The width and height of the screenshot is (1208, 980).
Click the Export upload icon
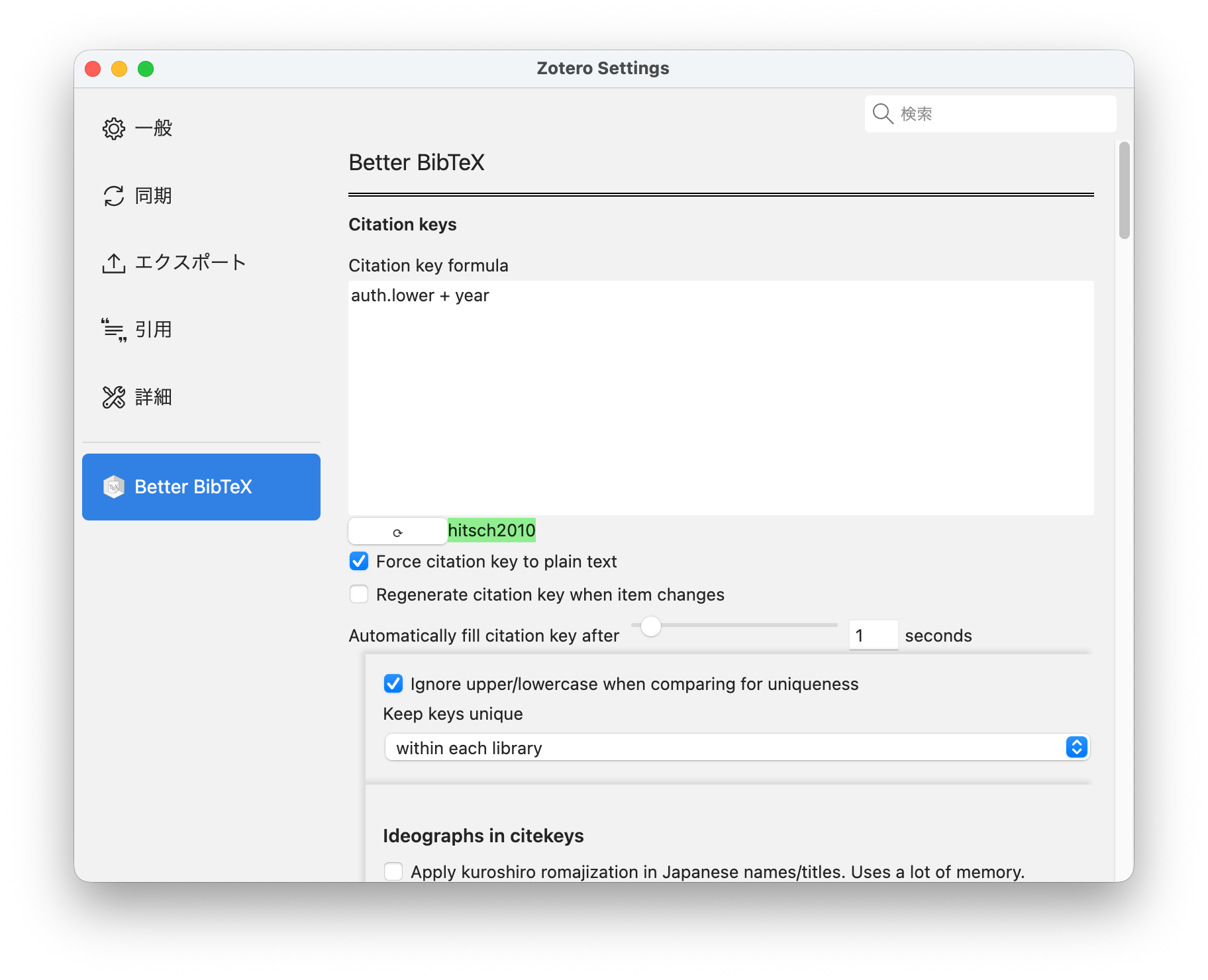(113, 263)
